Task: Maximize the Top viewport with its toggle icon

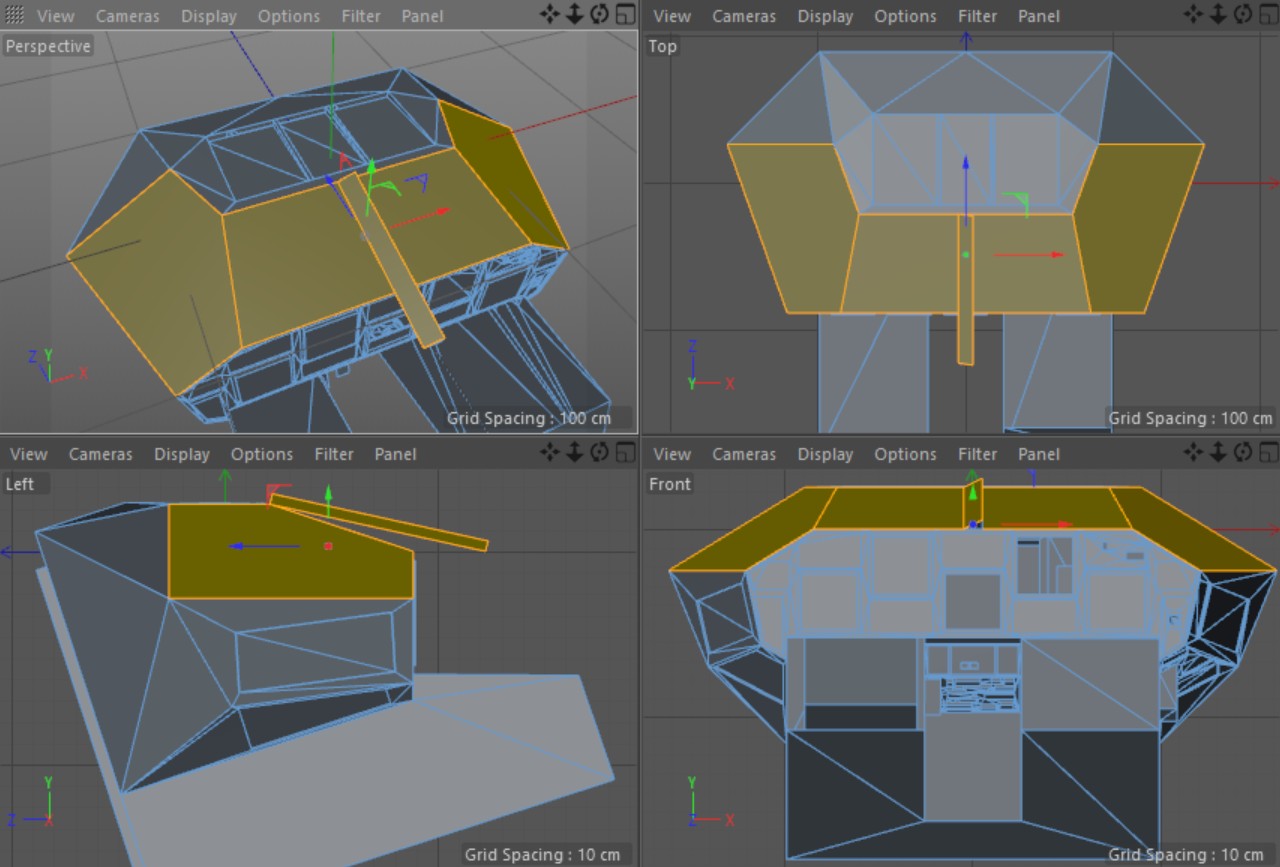Action: point(1267,15)
